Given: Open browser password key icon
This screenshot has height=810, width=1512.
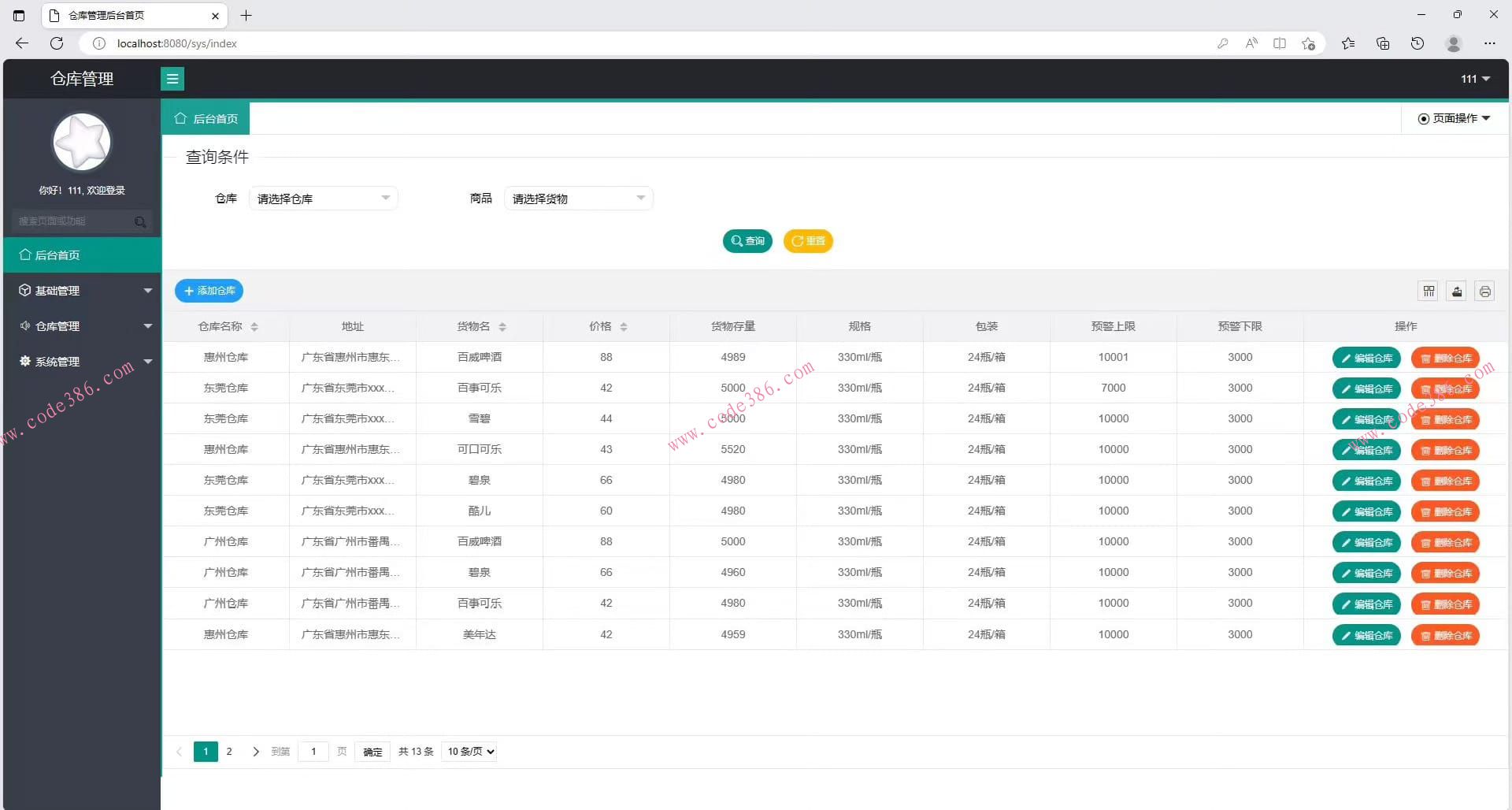Looking at the screenshot, I should click(x=1222, y=43).
